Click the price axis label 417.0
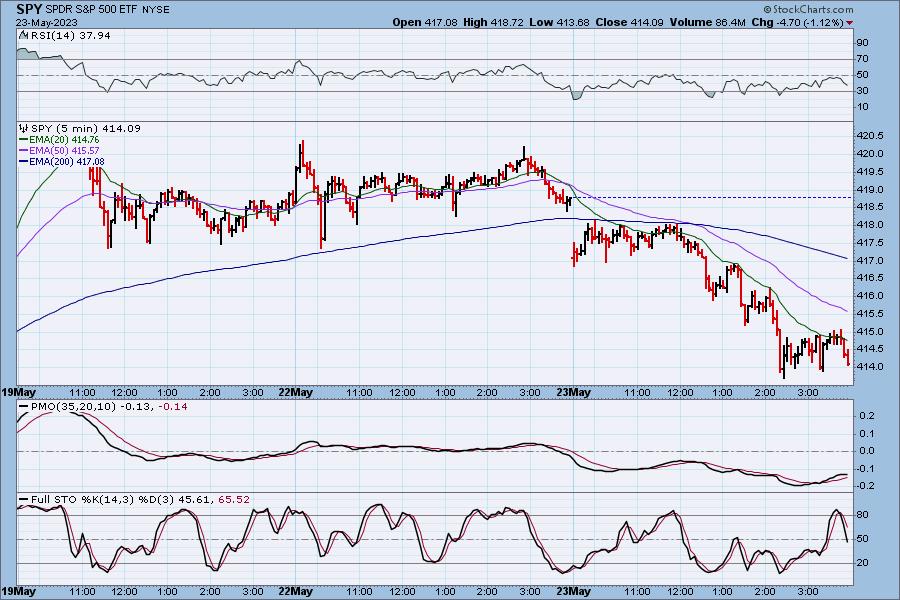 tap(870, 260)
